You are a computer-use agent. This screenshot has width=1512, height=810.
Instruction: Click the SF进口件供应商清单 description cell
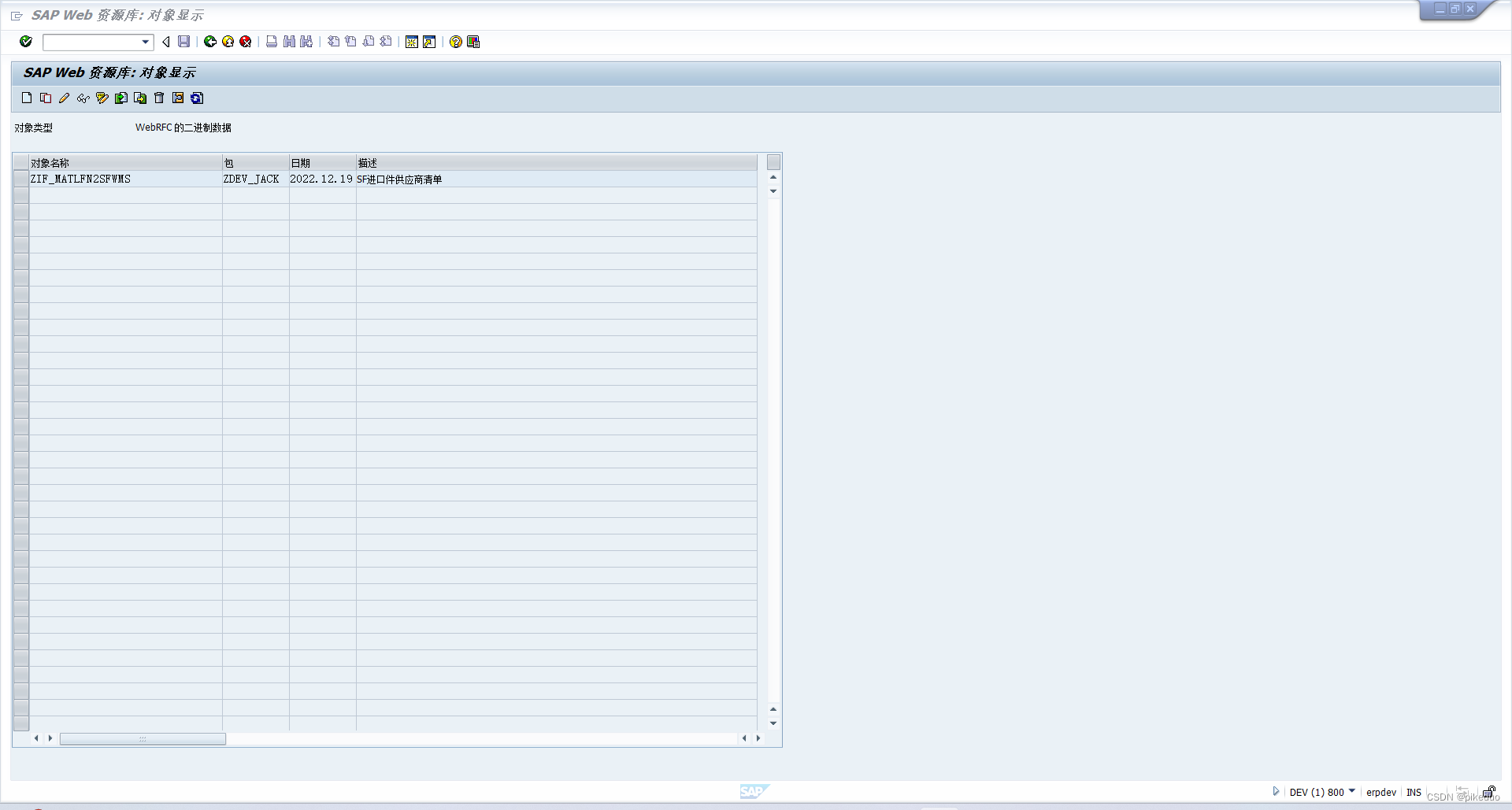coord(557,179)
